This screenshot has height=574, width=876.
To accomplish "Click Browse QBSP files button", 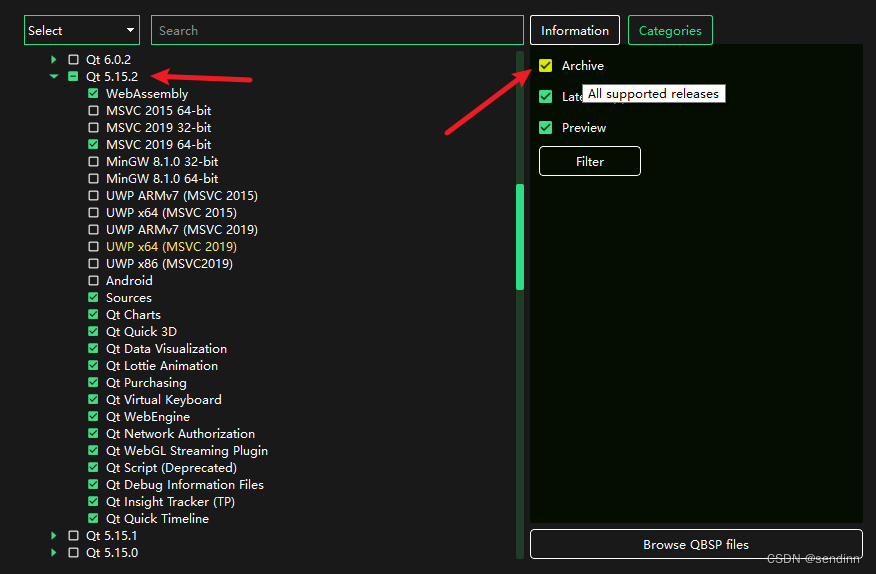I will (696, 544).
